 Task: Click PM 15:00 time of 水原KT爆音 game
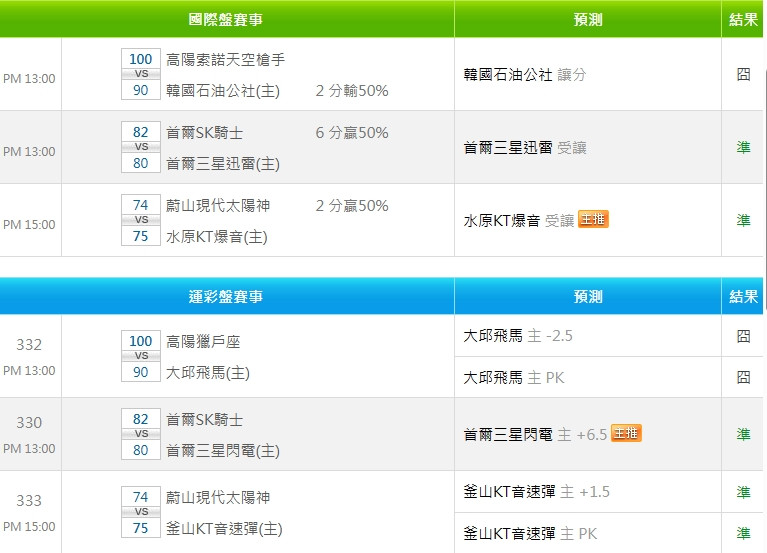[x=29, y=225]
